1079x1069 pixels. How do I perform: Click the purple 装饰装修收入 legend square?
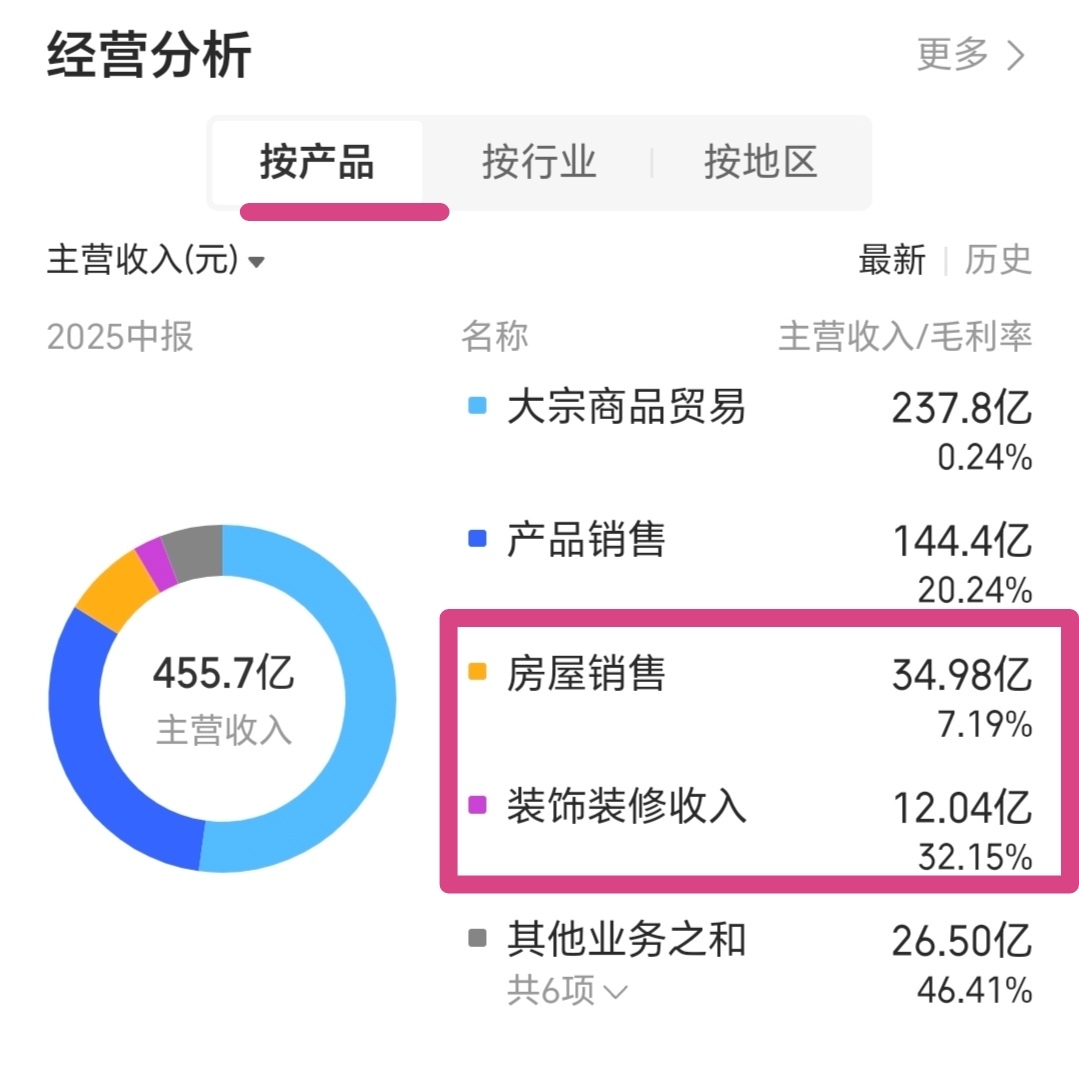pos(478,804)
